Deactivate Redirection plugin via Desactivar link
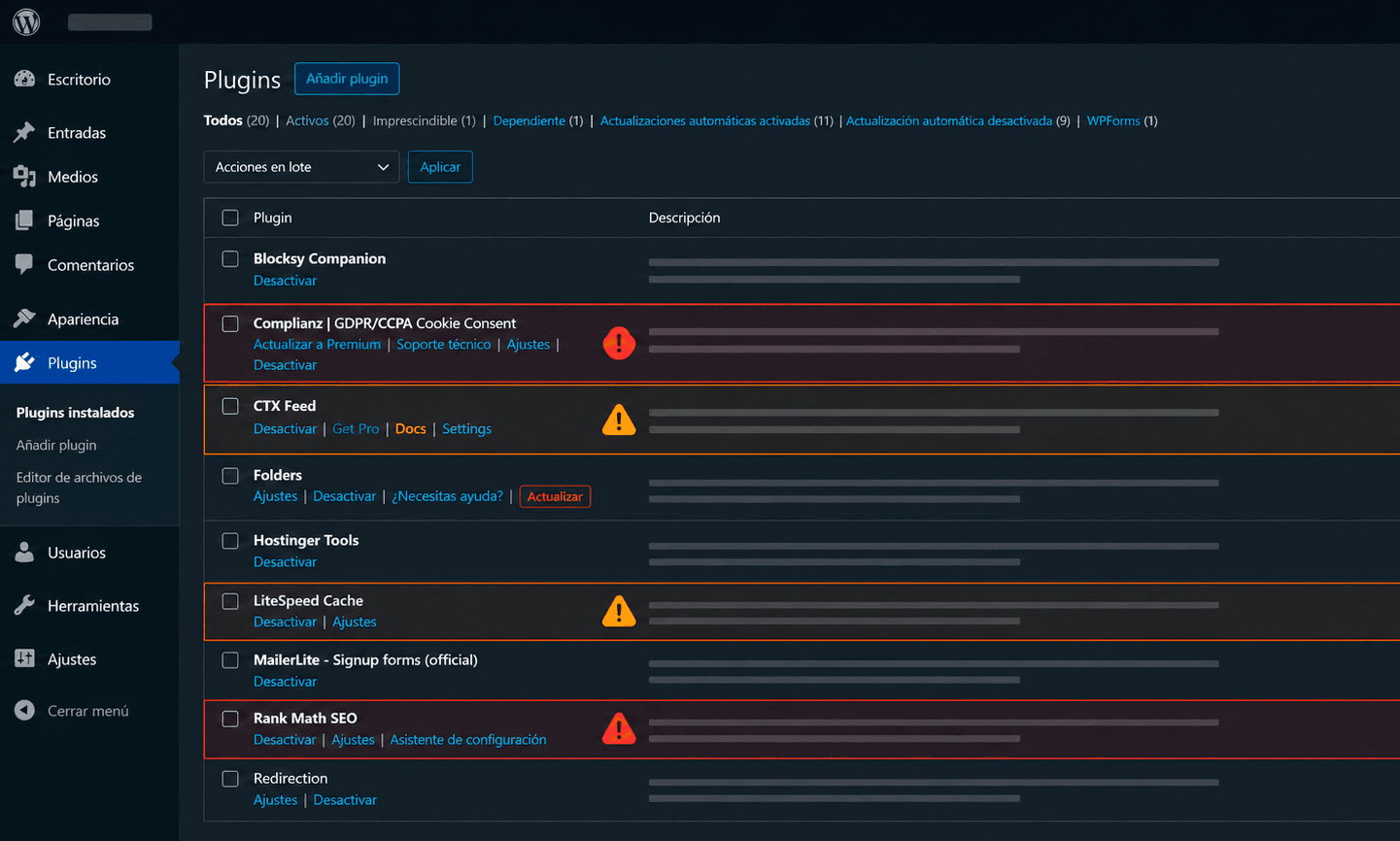 [345, 800]
